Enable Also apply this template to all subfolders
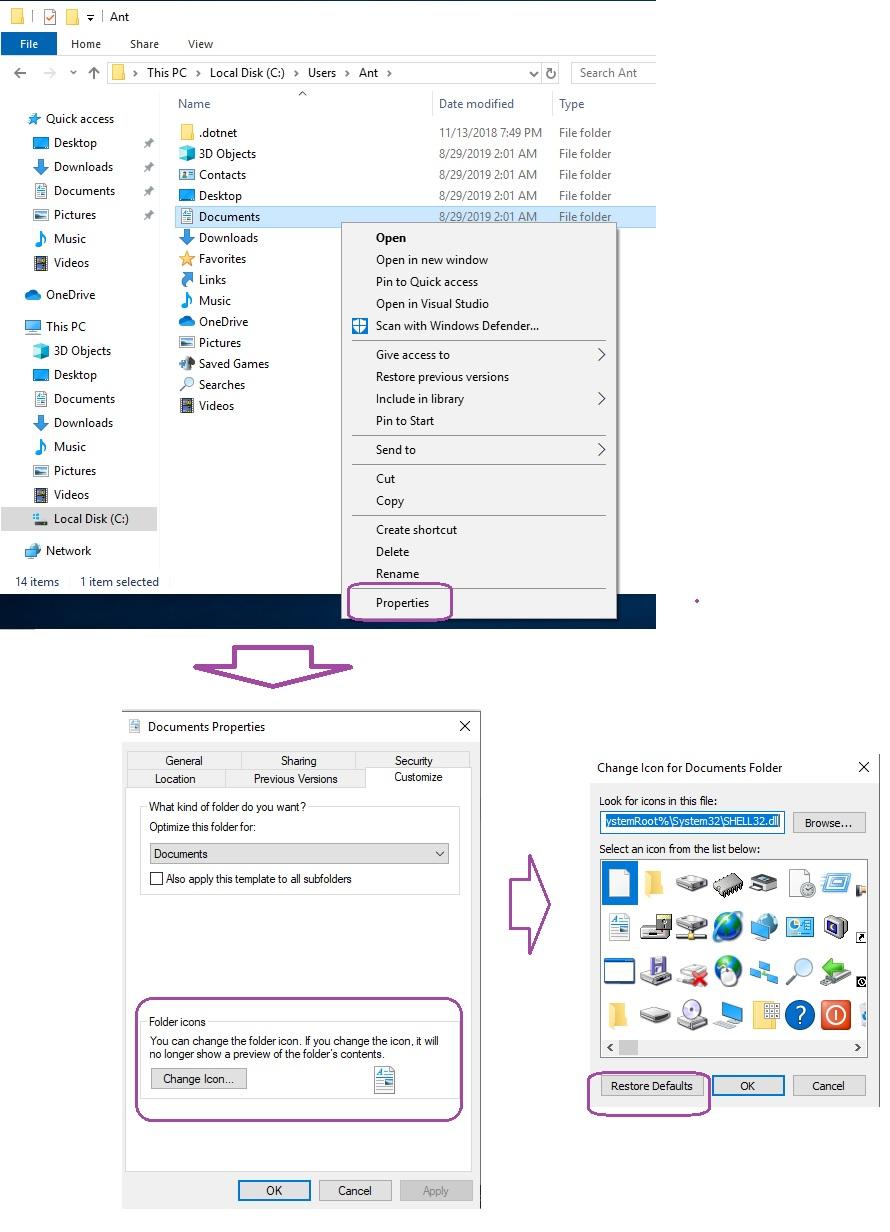Image resolution: width=890 pixels, height=1232 pixels. click(156, 879)
